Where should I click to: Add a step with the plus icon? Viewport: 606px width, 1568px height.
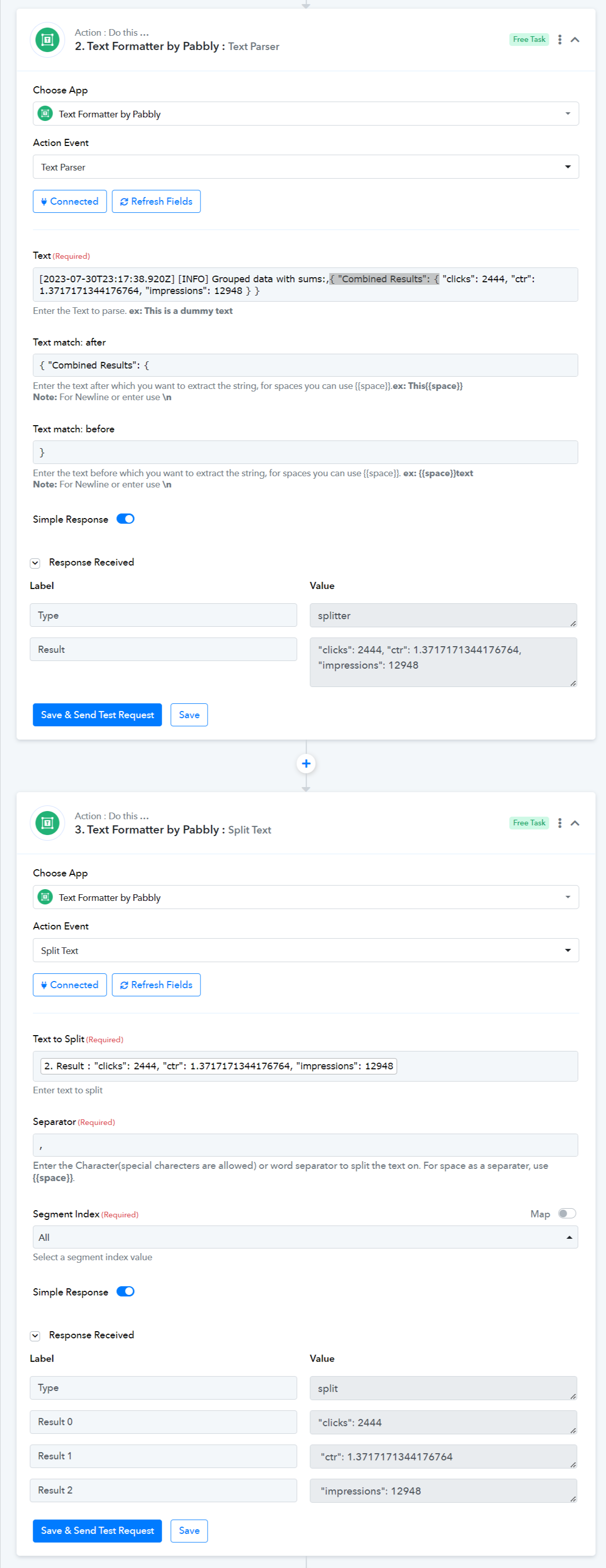[x=306, y=763]
